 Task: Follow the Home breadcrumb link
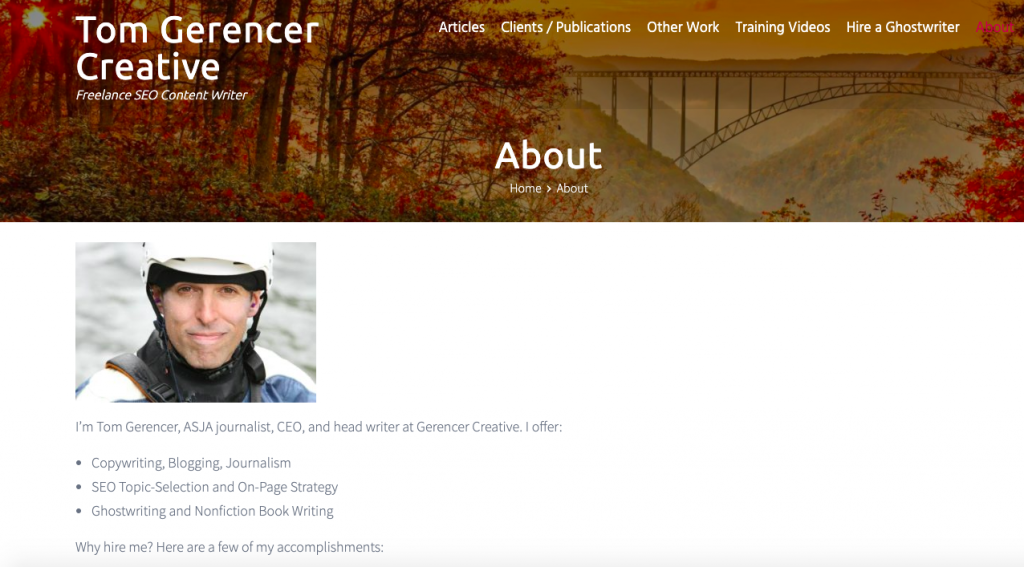(x=525, y=188)
